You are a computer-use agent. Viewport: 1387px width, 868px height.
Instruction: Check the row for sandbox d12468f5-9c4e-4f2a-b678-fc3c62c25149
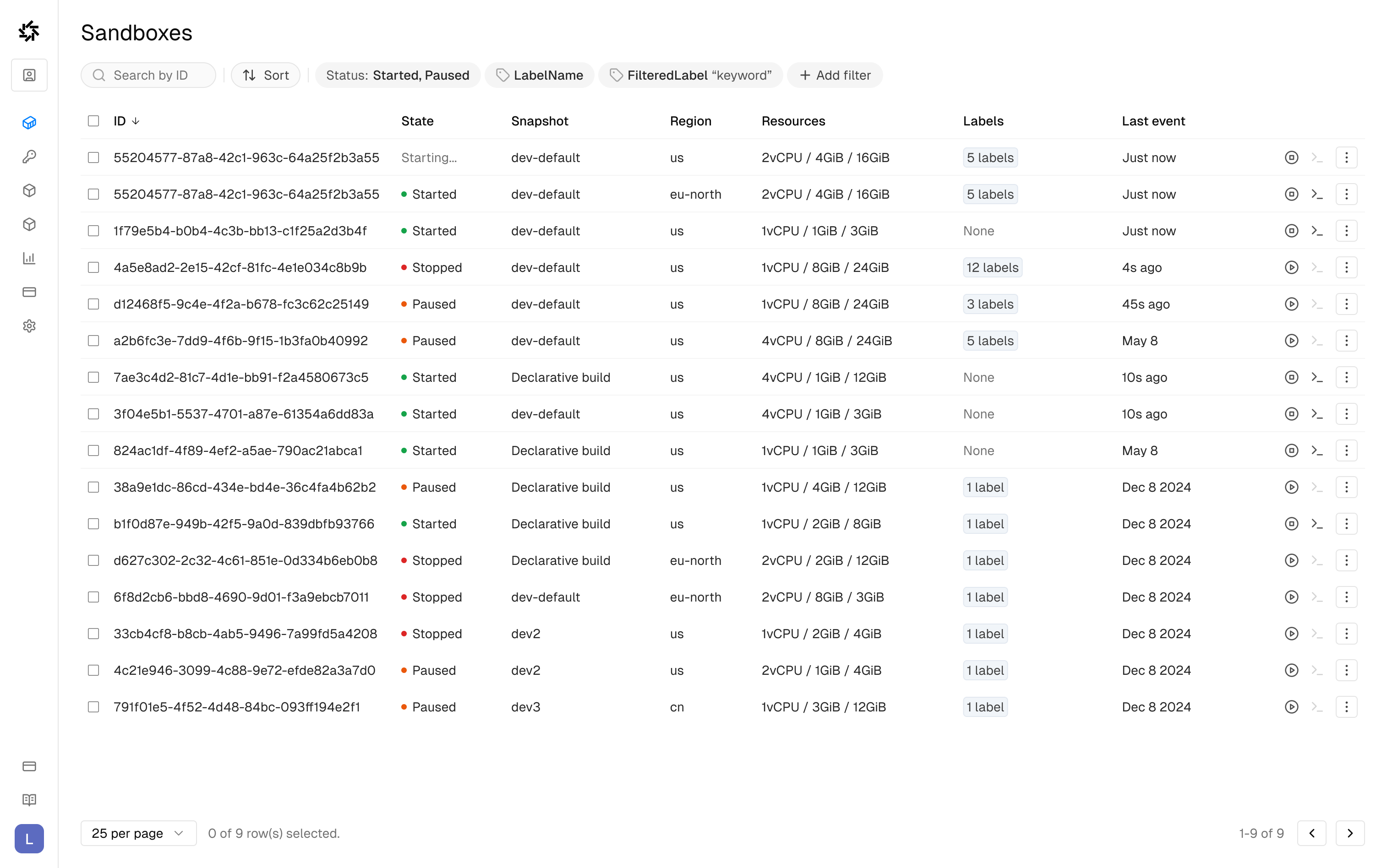point(93,304)
